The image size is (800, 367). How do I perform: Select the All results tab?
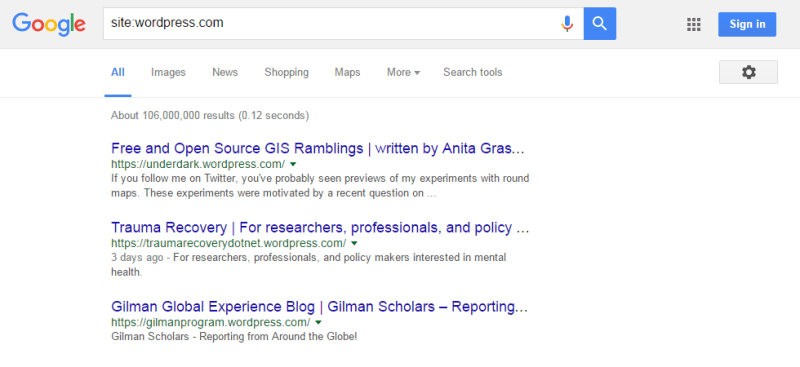(118, 72)
